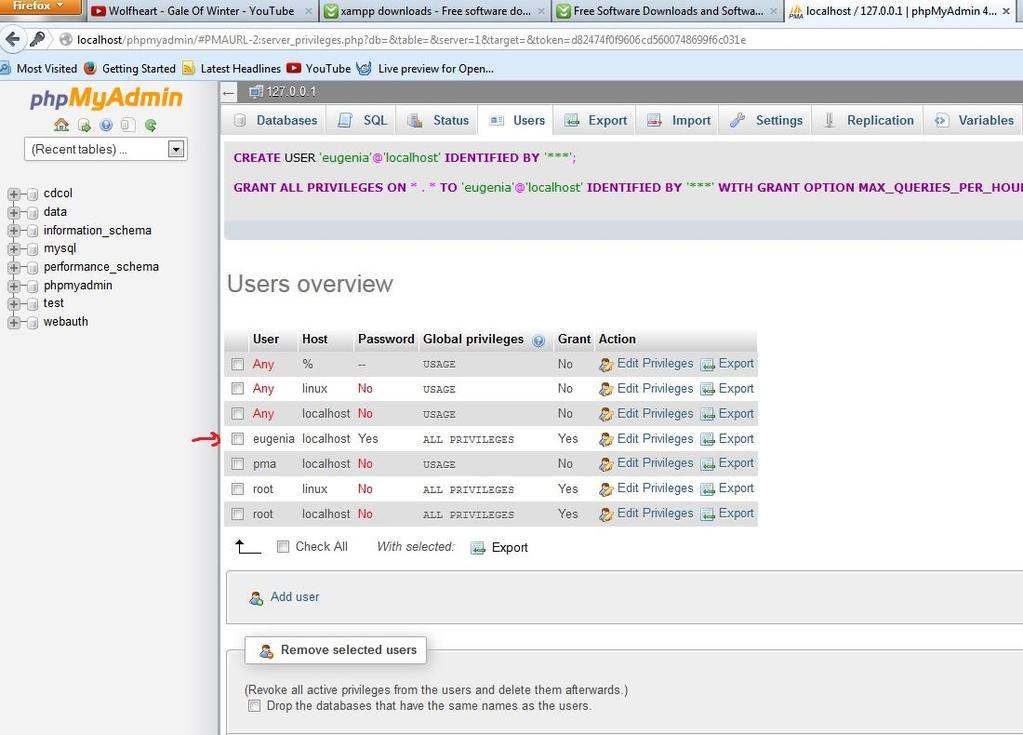Click the With selected Export icon

tap(478, 548)
